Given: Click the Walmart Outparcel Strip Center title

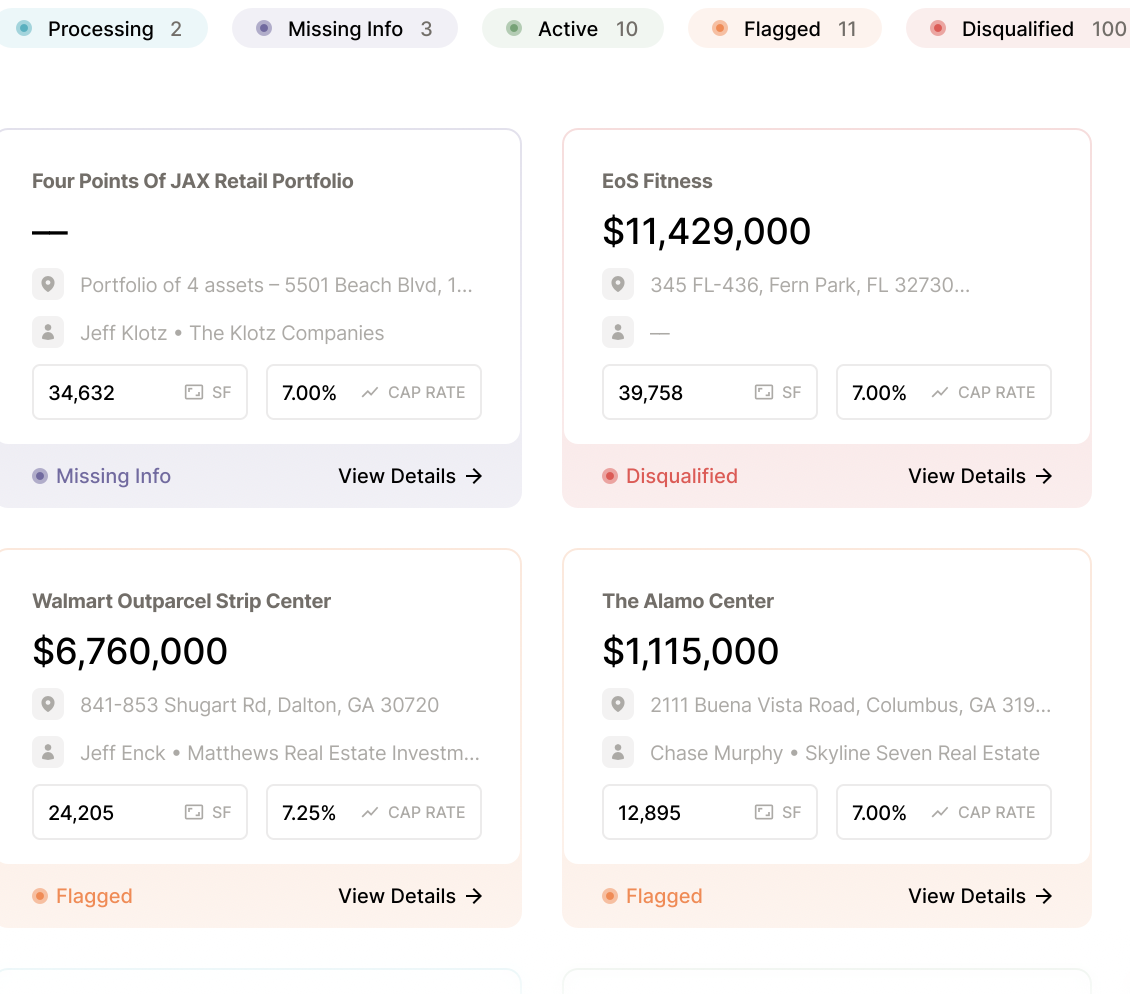Looking at the screenshot, I should [x=181, y=601].
